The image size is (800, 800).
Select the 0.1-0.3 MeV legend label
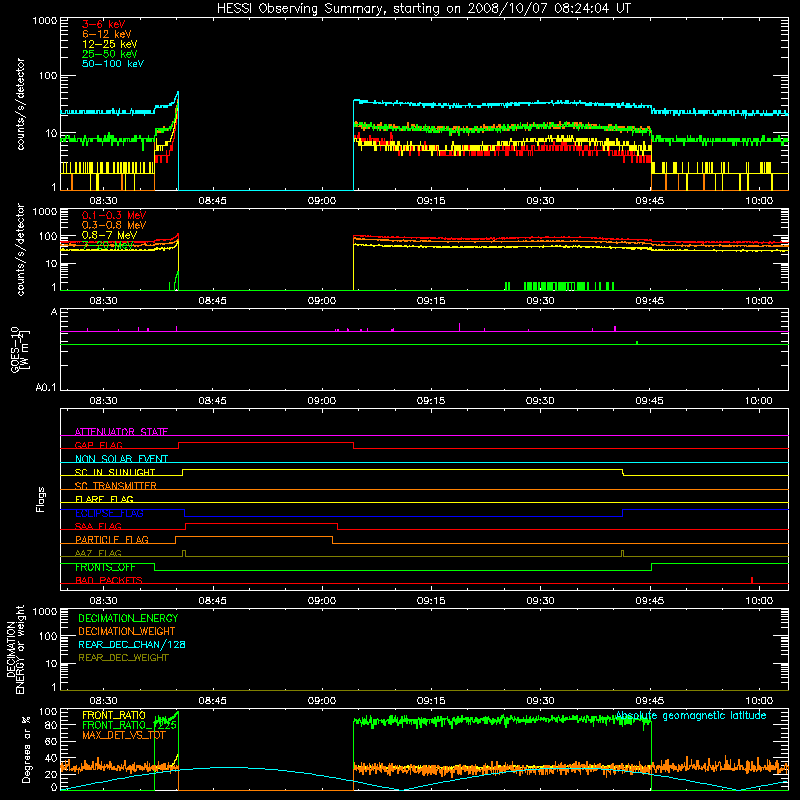click(114, 215)
